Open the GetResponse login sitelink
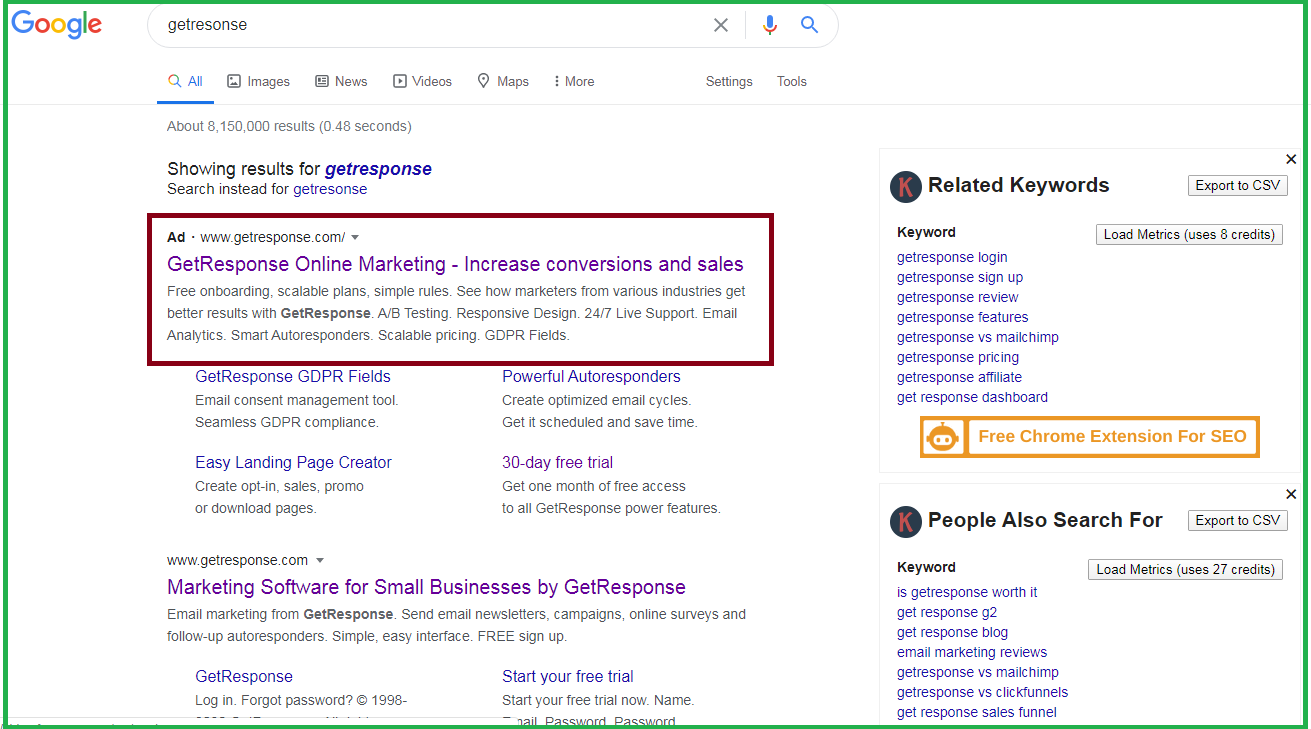1311x729 pixels. point(244,677)
